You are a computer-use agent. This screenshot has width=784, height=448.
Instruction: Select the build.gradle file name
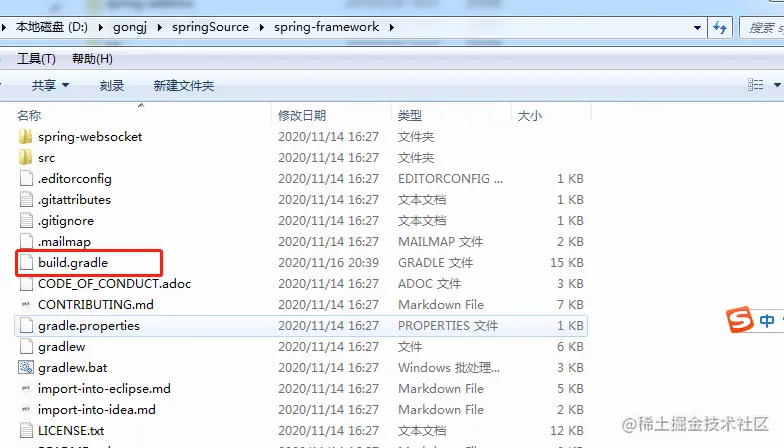coord(73,262)
